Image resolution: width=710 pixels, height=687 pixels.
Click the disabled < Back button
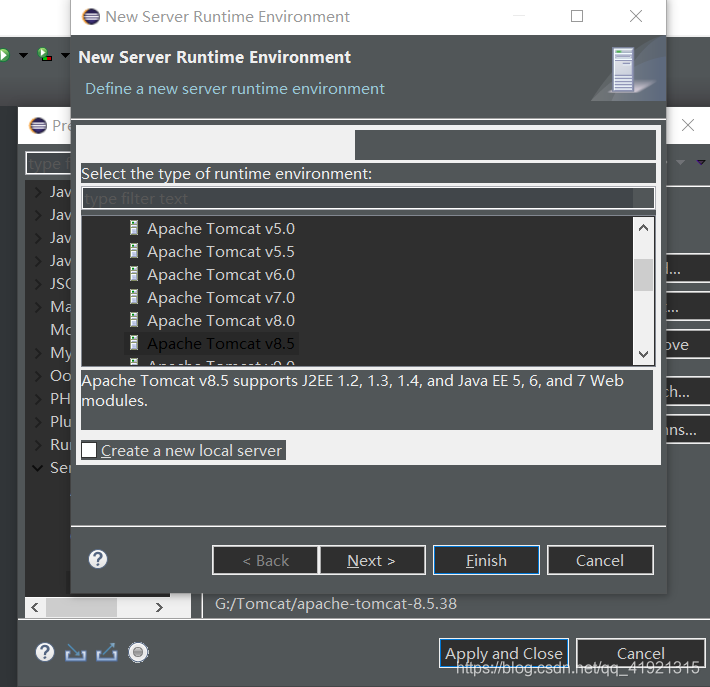tap(265, 560)
